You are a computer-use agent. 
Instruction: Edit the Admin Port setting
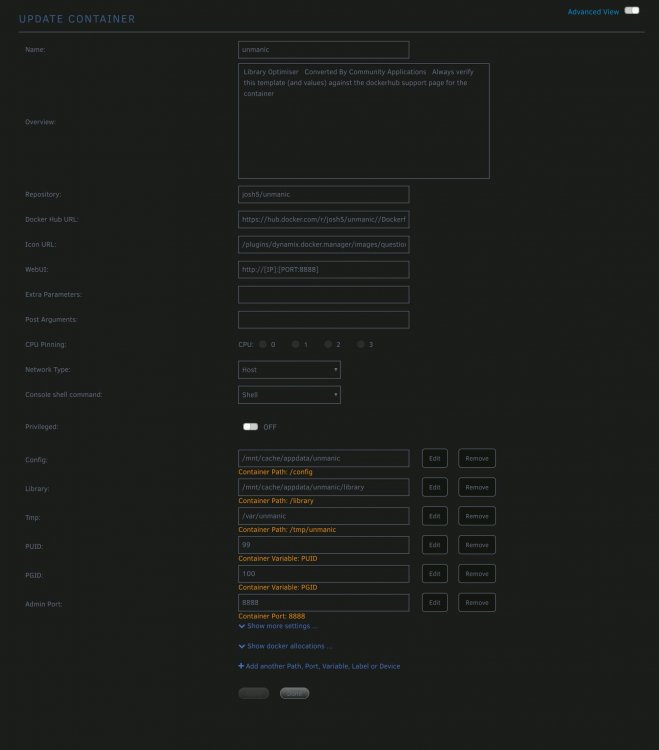(x=435, y=603)
